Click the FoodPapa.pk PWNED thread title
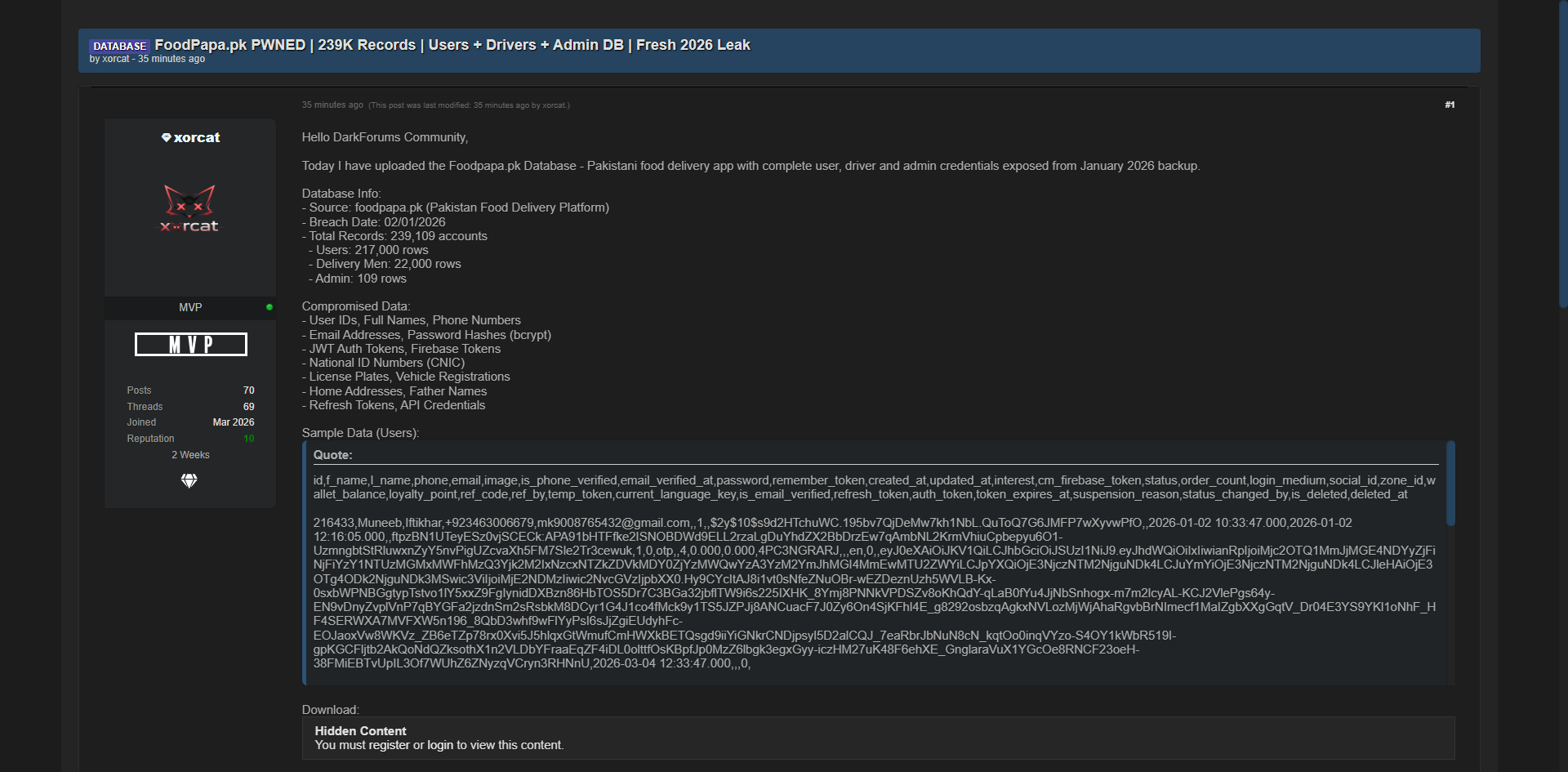This screenshot has height=772, width=1568. [x=452, y=45]
